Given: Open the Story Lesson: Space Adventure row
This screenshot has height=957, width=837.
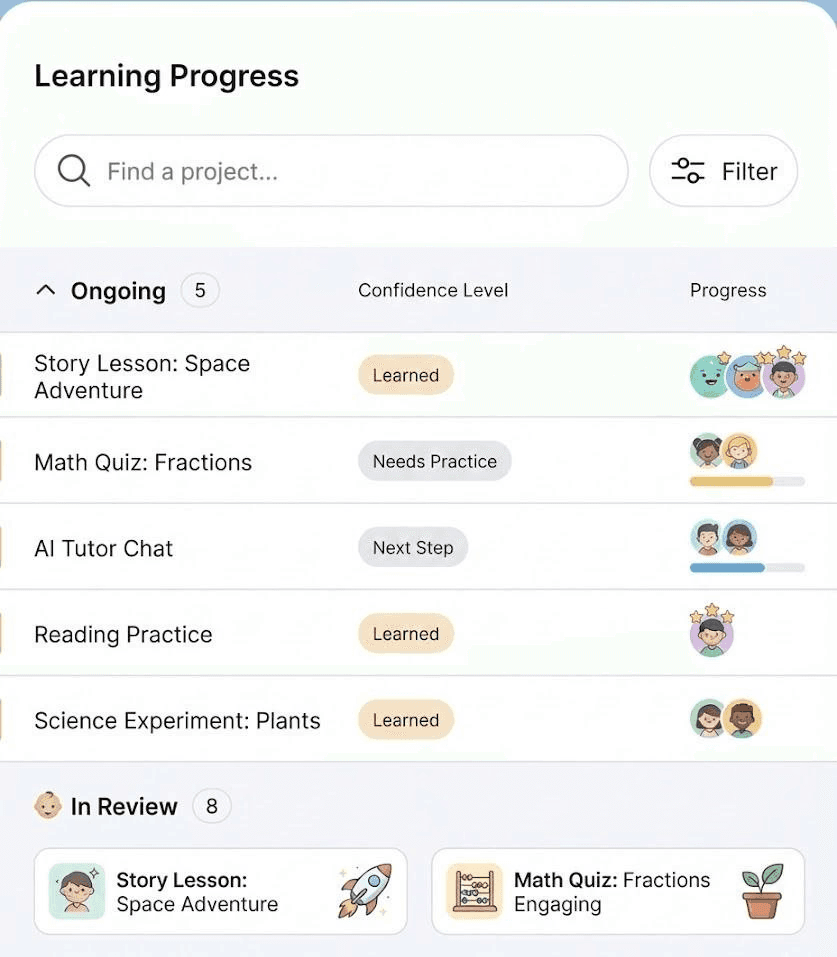Looking at the screenshot, I should 142,376.
